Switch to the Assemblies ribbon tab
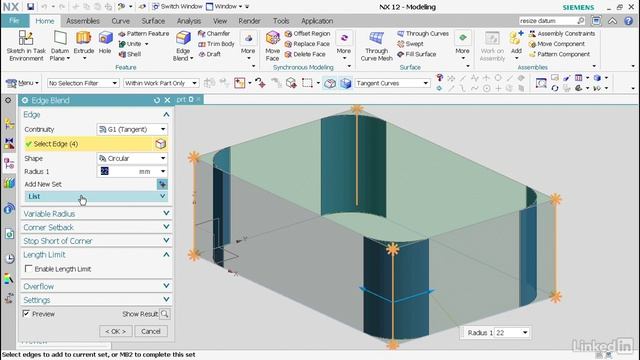This screenshot has width=640, height=360. (82, 21)
